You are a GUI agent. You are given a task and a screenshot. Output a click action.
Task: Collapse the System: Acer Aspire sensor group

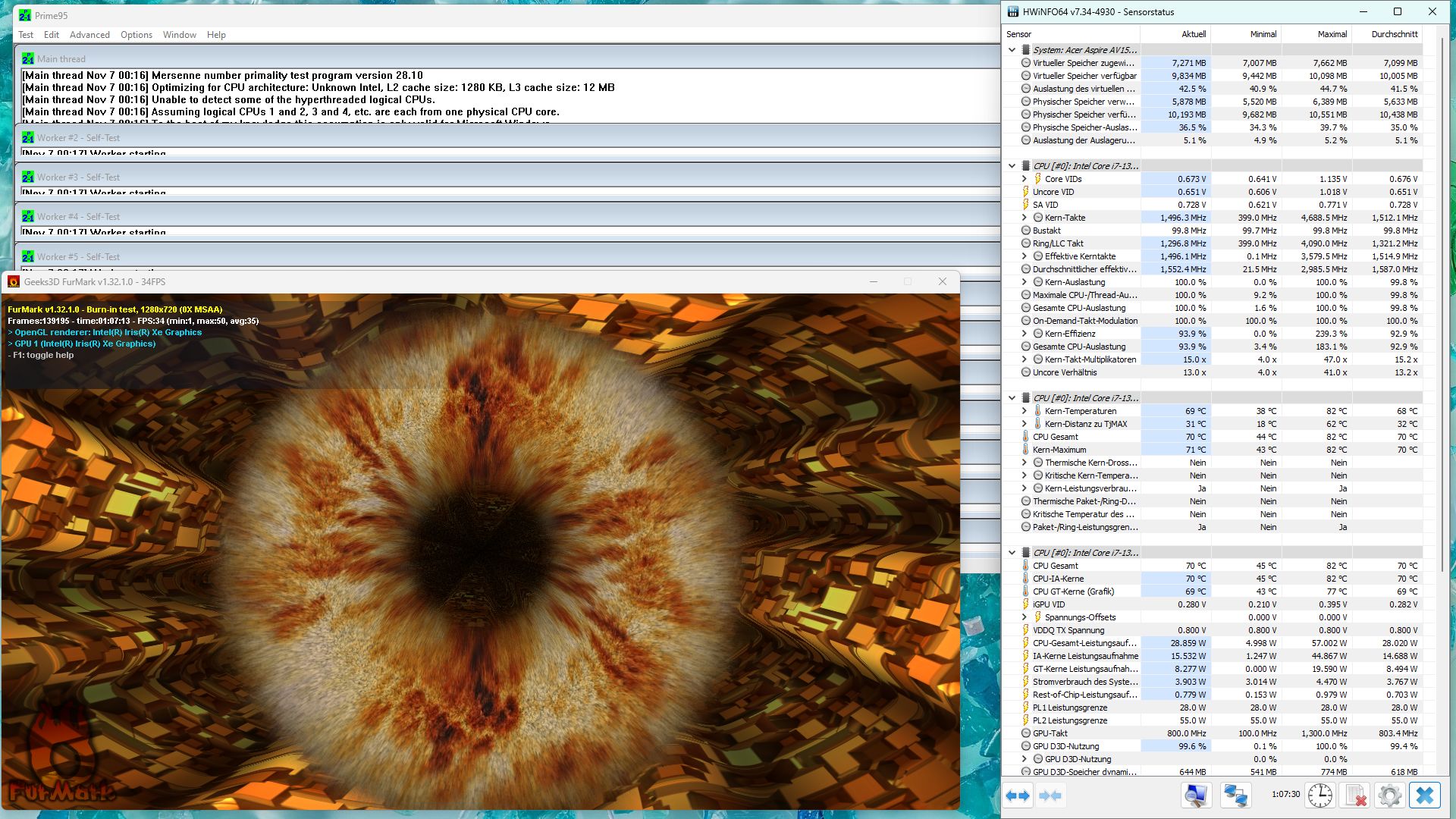click(x=1012, y=50)
